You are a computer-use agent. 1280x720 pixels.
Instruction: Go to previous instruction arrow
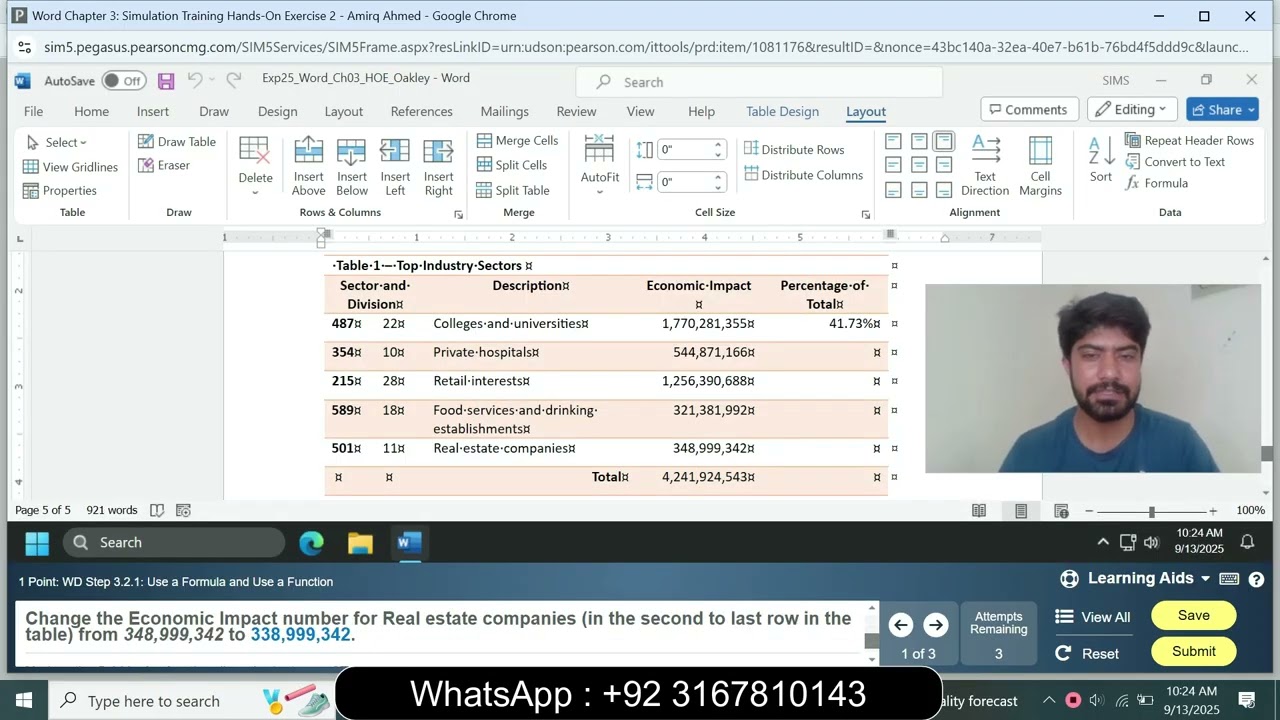900,625
